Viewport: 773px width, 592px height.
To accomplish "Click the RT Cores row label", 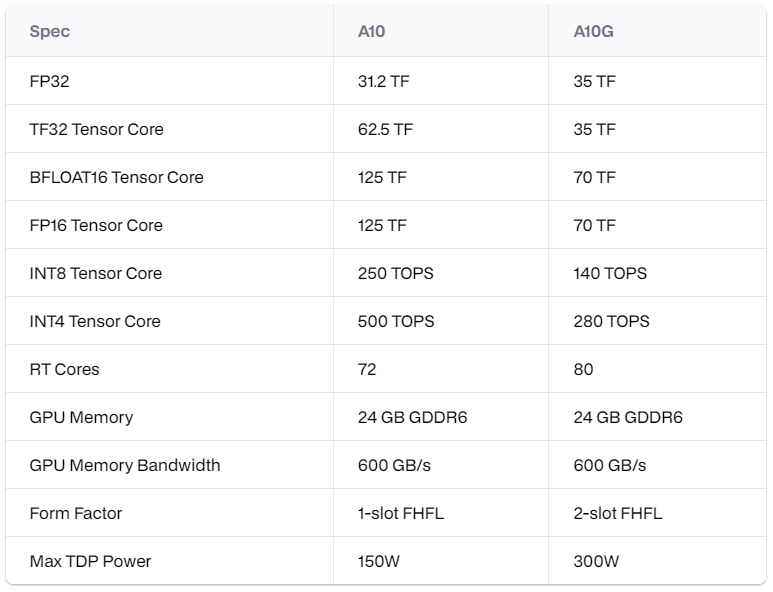I will [x=65, y=369].
